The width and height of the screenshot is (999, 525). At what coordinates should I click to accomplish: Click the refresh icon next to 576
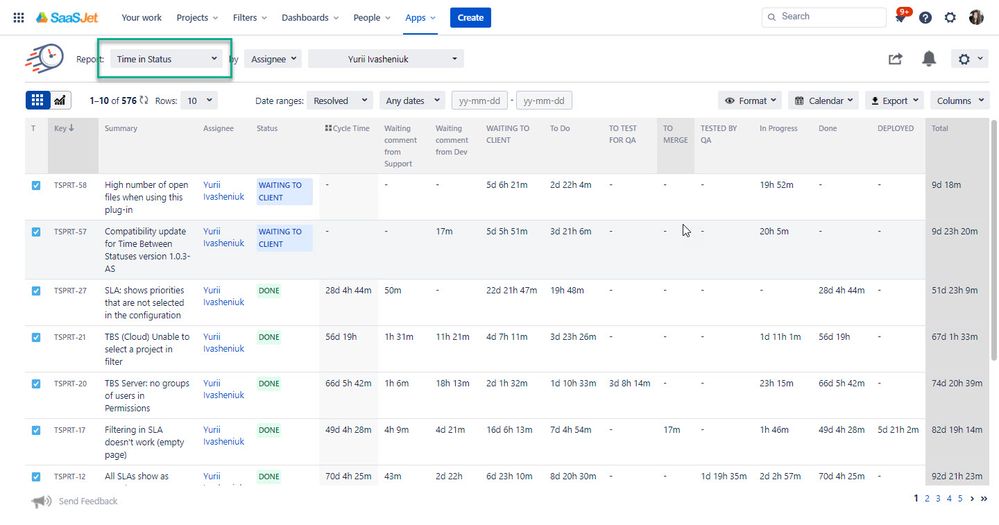[144, 100]
